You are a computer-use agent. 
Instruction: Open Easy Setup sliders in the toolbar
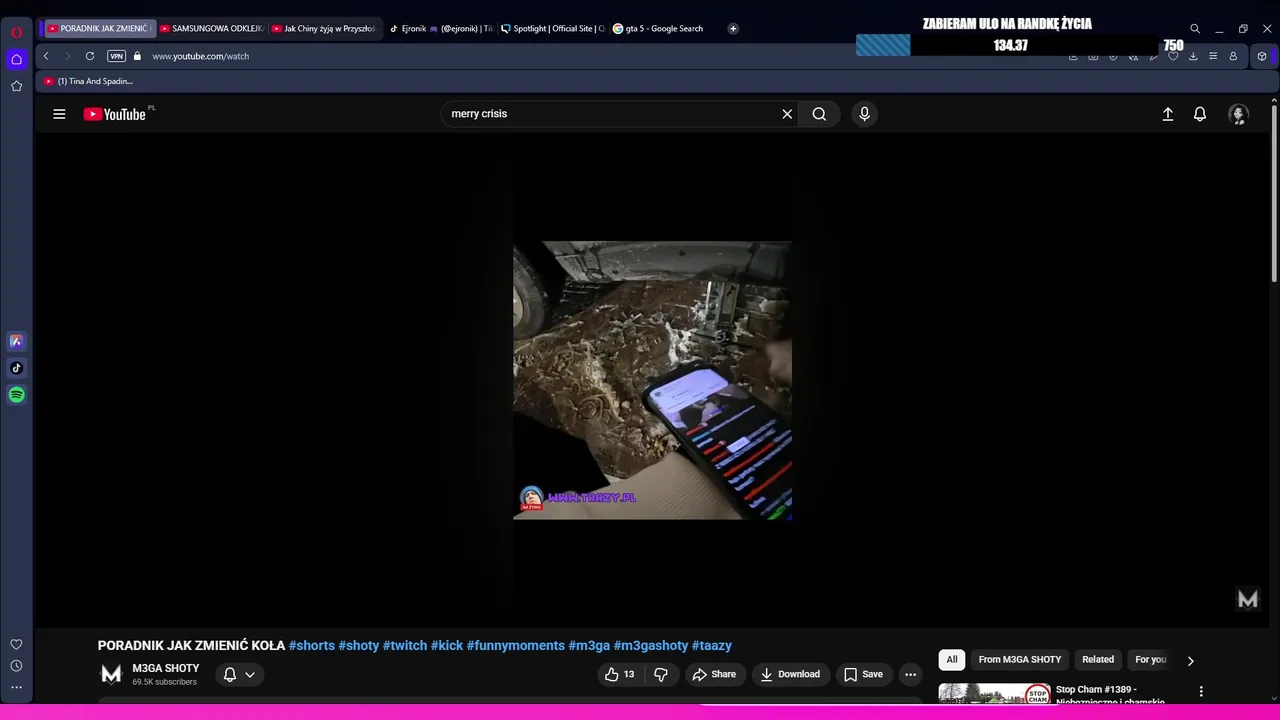(x=1213, y=56)
